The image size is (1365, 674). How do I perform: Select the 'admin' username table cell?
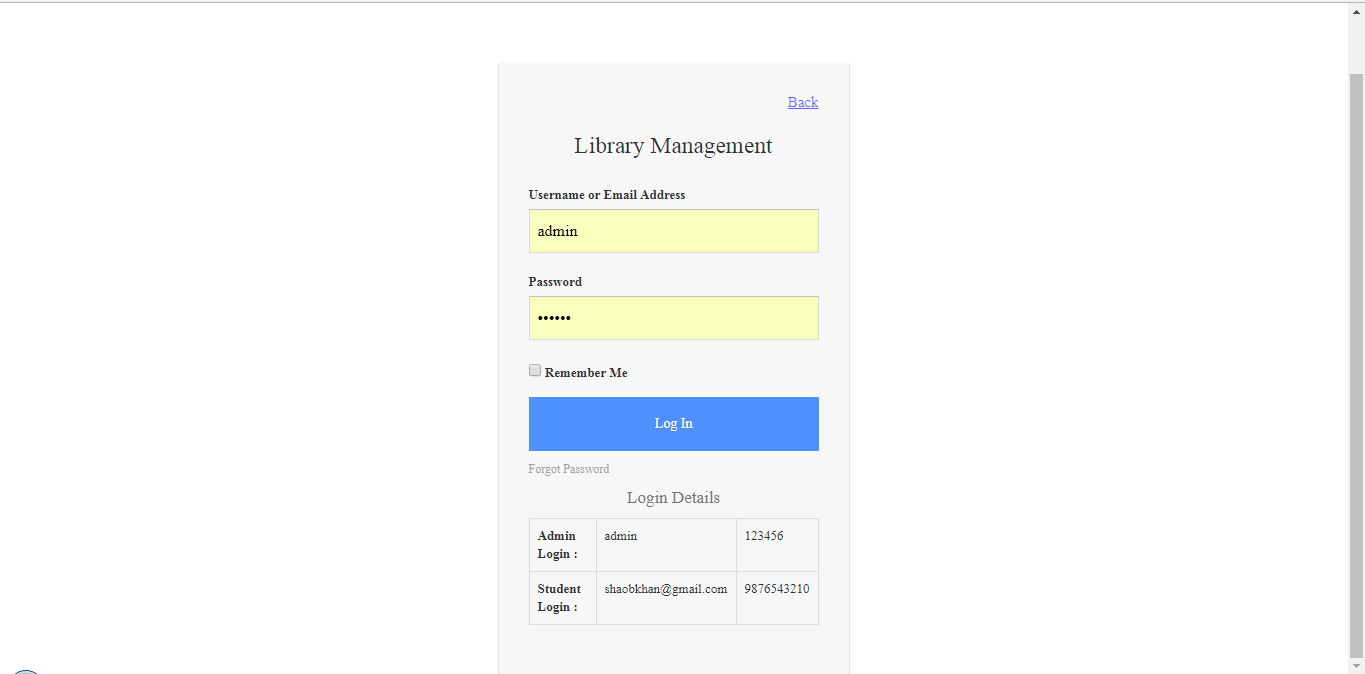coord(667,545)
